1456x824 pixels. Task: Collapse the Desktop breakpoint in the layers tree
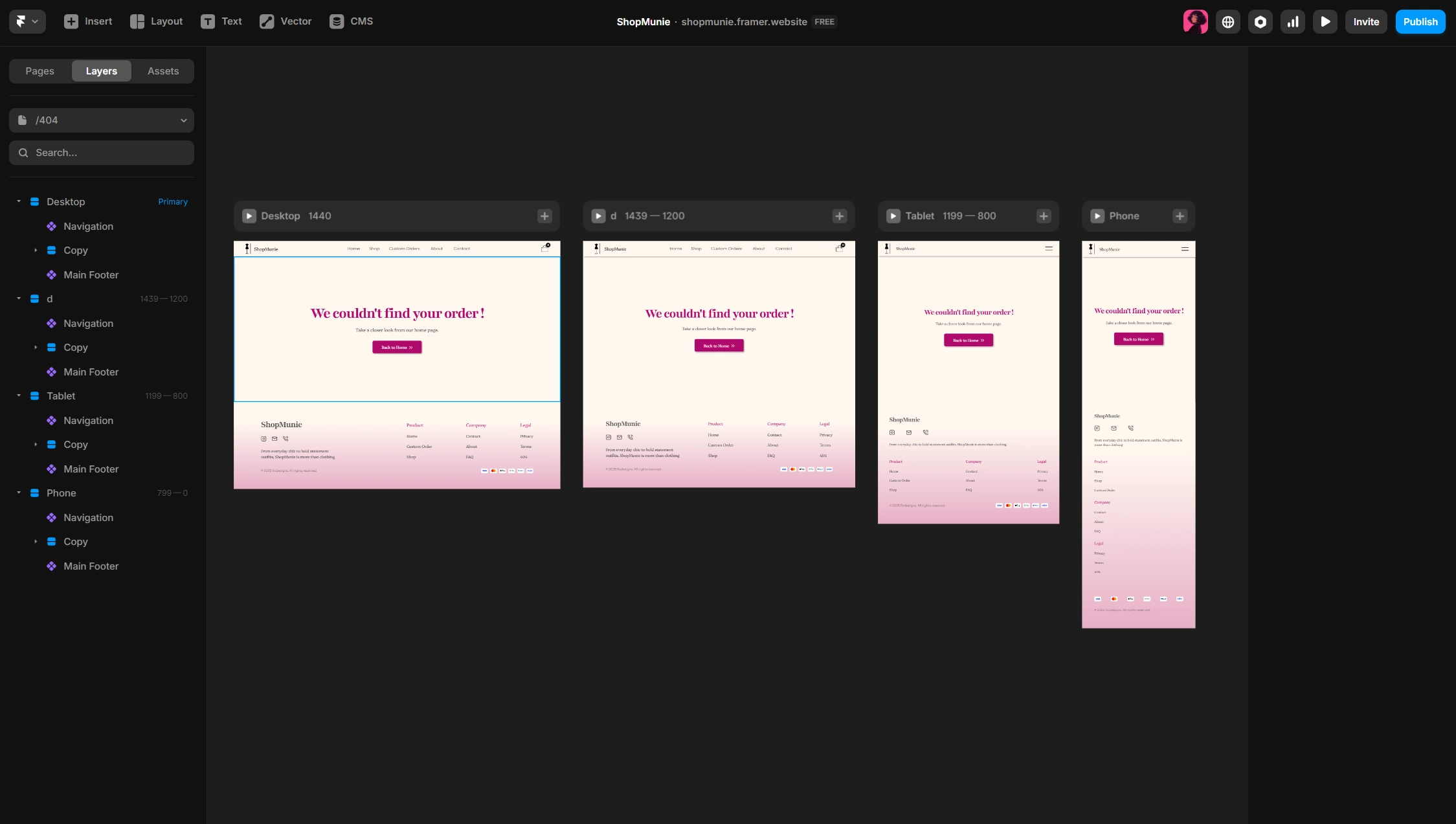pyautogui.click(x=18, y=201)
